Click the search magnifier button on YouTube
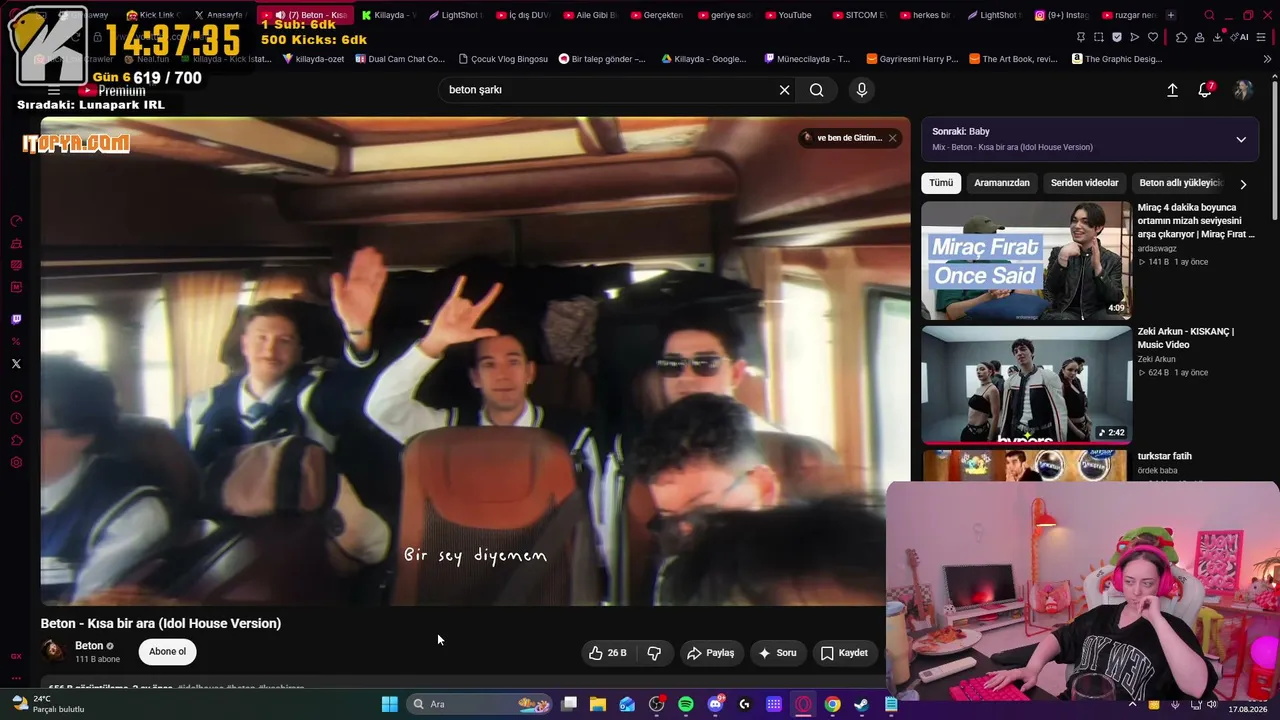The height and width of the screenshot is (720, 1280). click(x=817, y=90)
